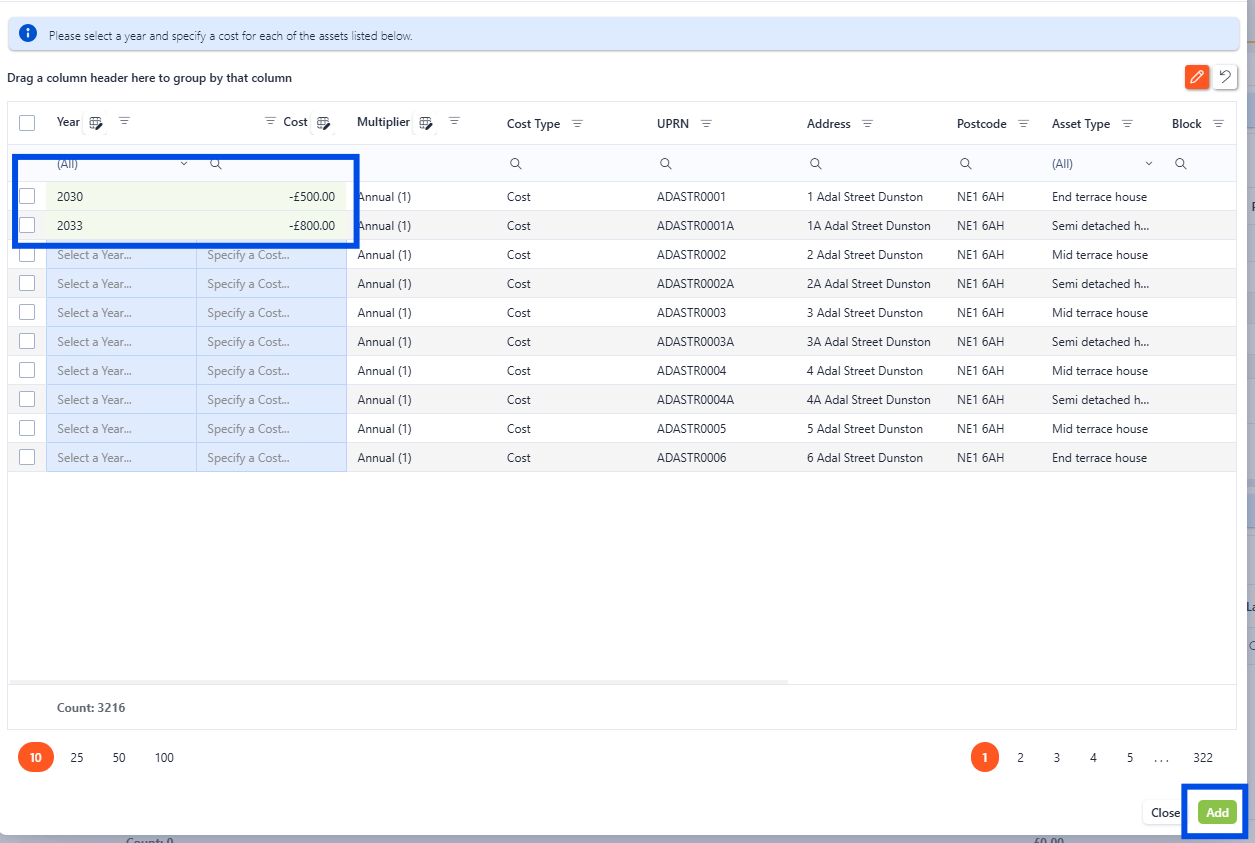Screen dimensions: 1255x843
Task: Jump to last page 322
Action: 1202,758
